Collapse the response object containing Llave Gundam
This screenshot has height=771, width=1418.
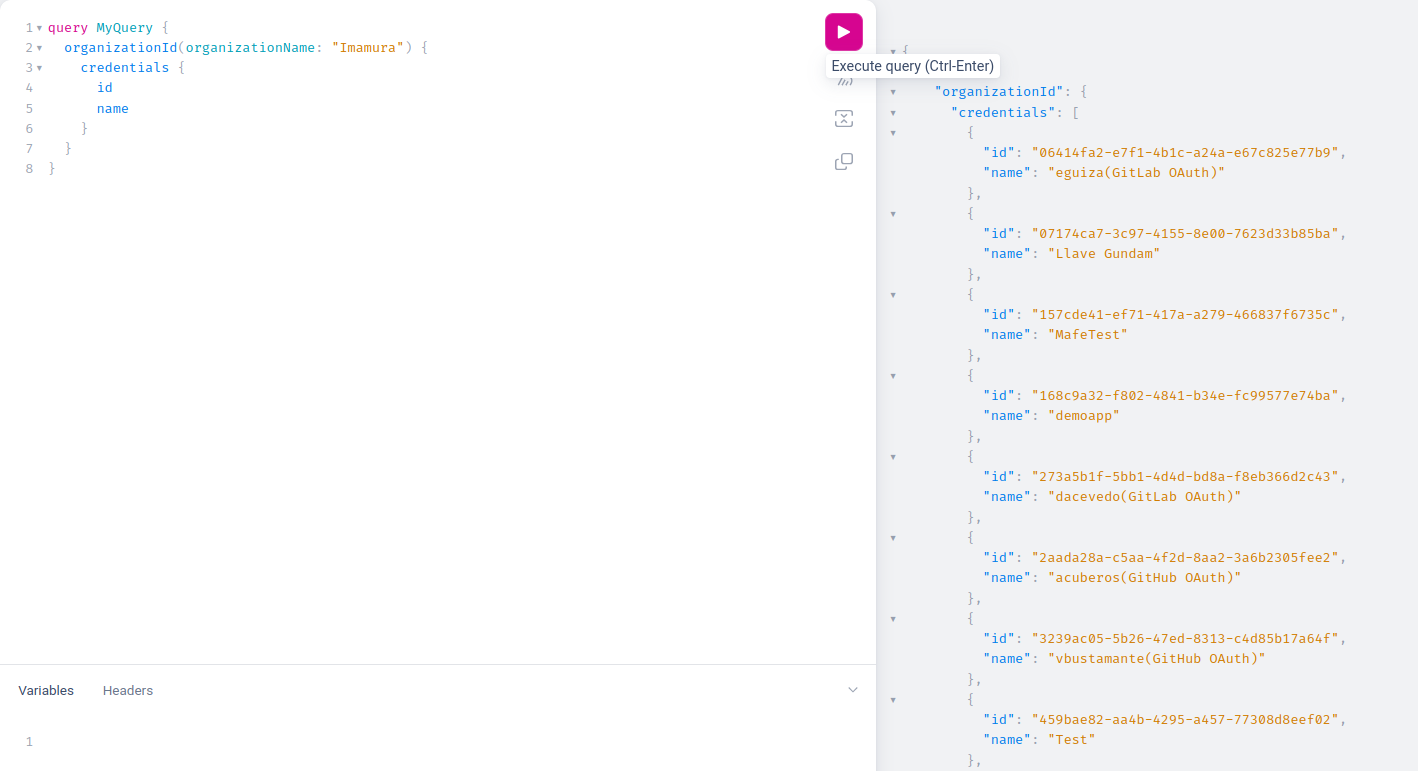[893, 213]
